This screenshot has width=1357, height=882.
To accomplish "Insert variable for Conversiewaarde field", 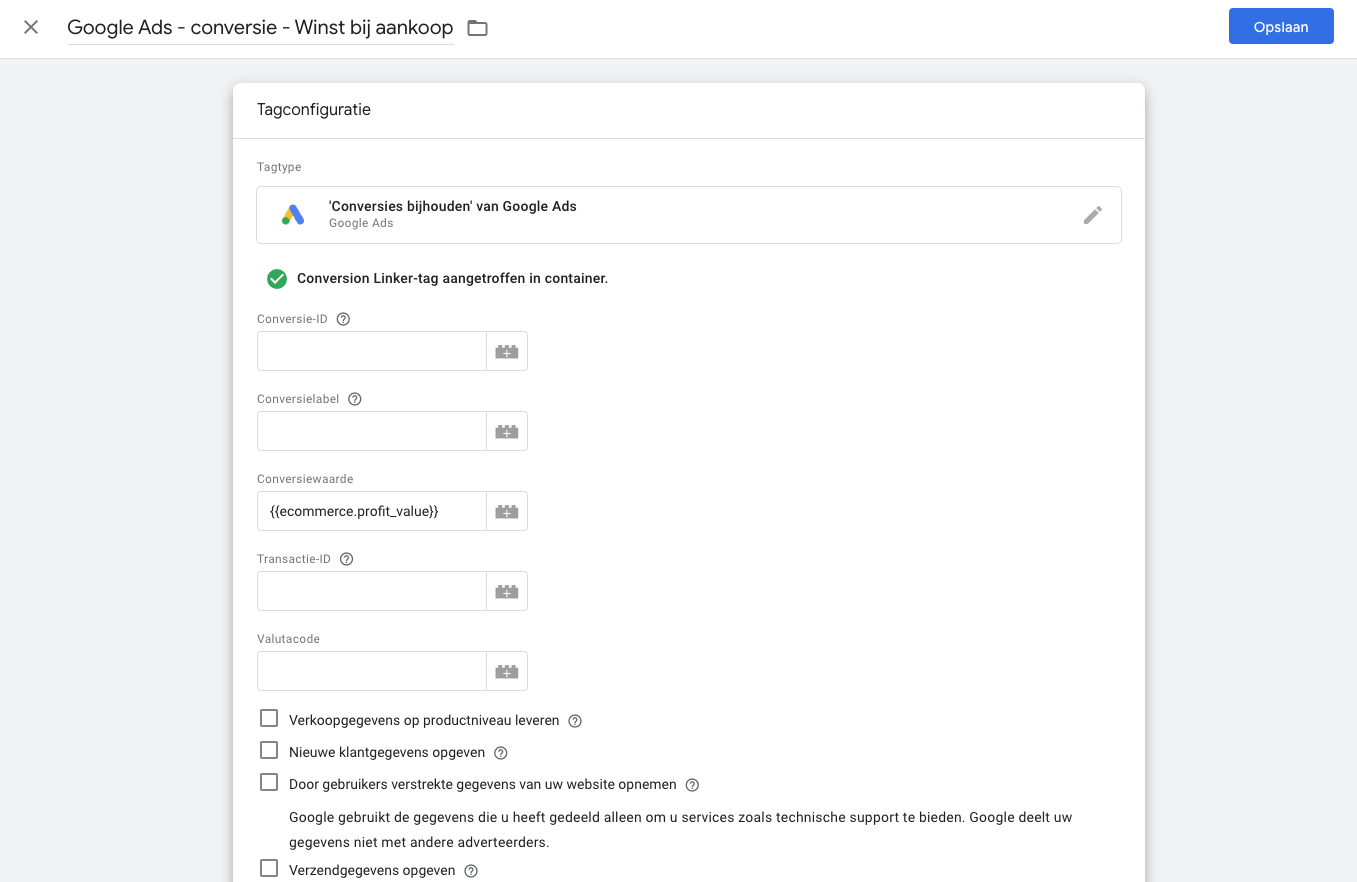I will point(507,511).
